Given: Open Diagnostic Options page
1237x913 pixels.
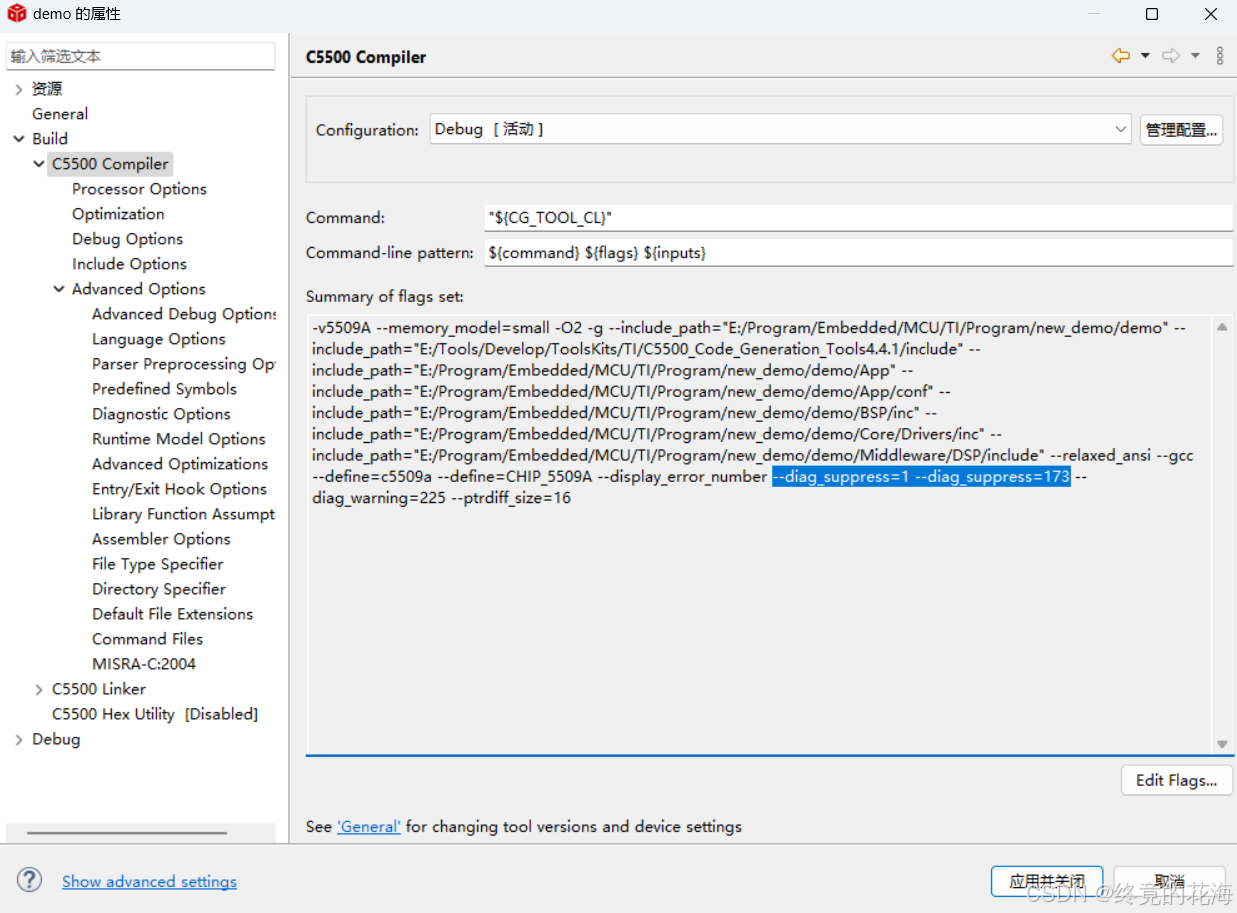Looking at the screenshot, I should point(161,414).
